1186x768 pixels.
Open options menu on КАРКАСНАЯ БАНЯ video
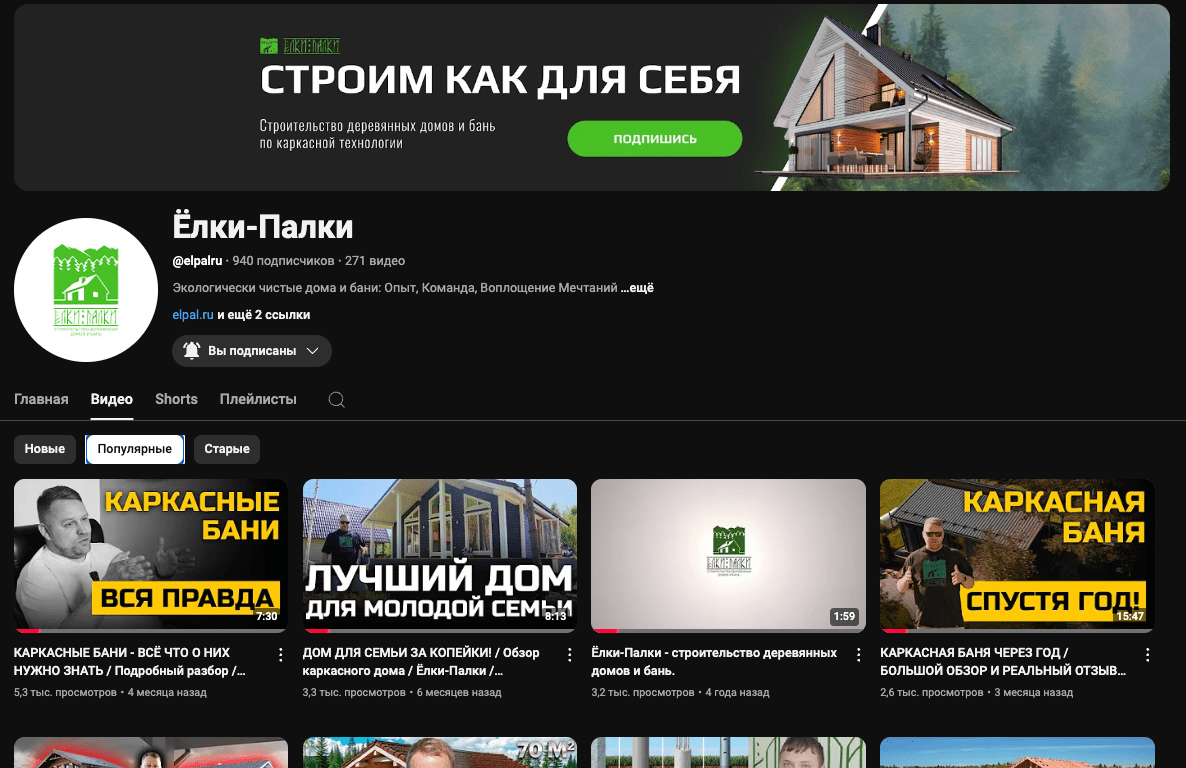coord(1146,654)
